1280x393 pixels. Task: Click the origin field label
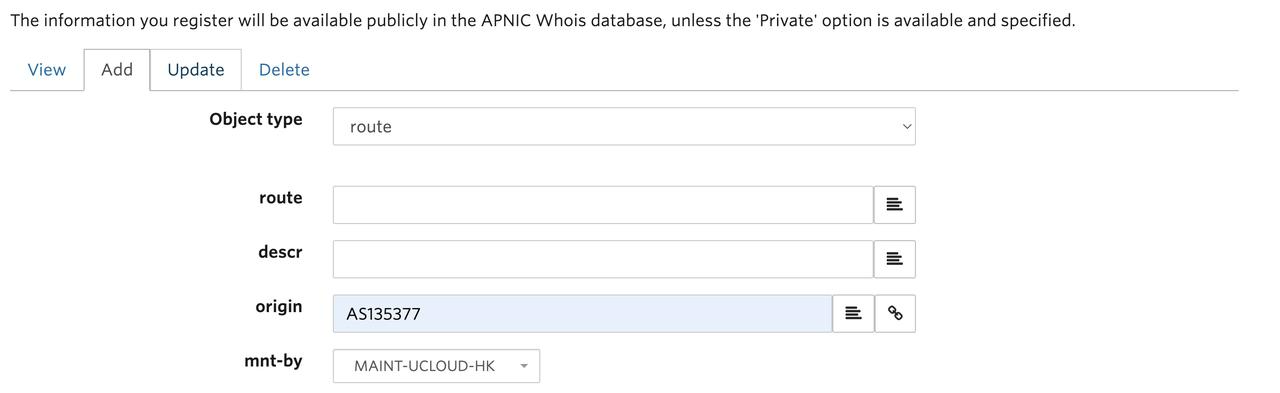coord(279,307)
